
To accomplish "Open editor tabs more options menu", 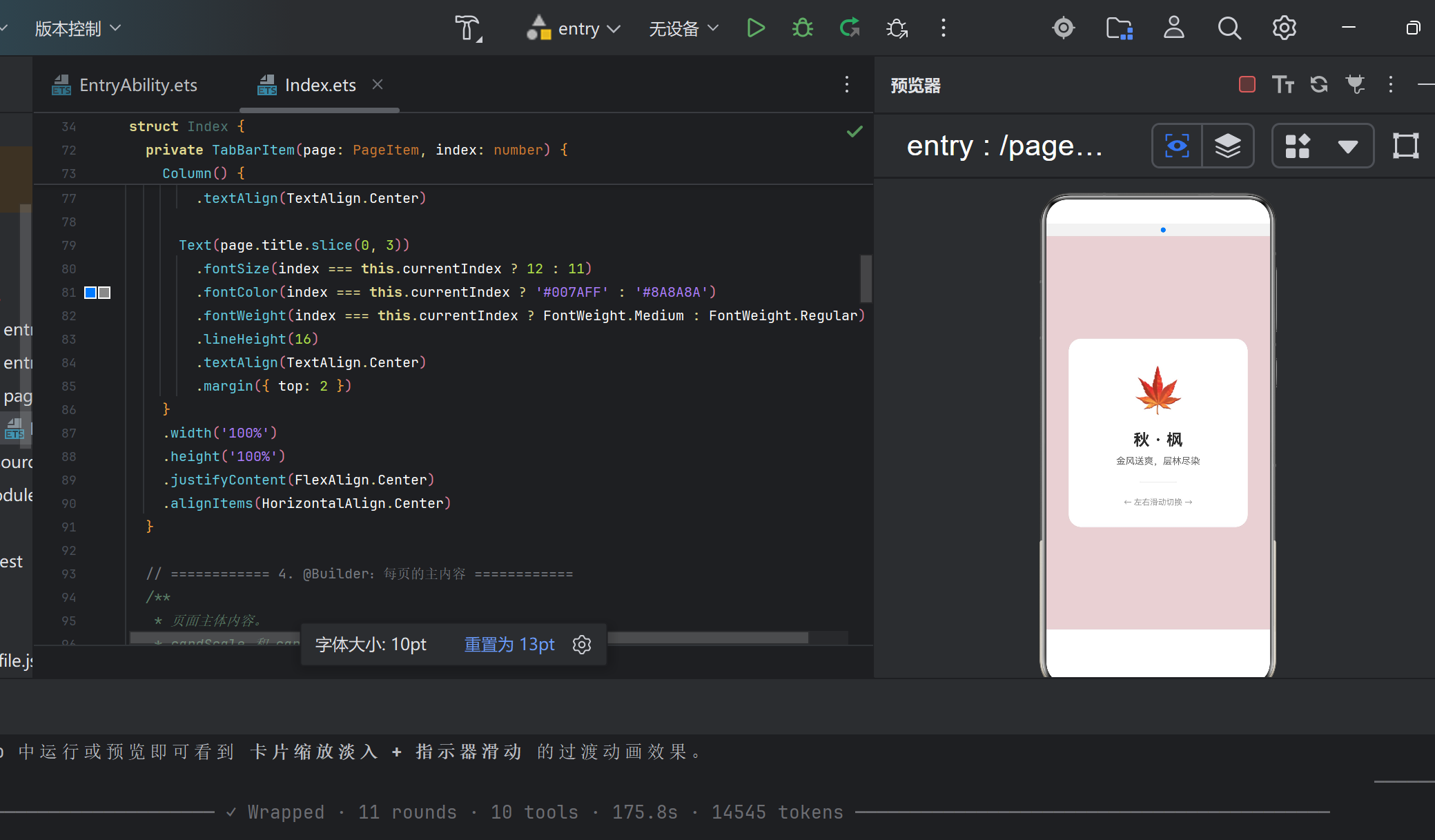I will click(847, 84).
